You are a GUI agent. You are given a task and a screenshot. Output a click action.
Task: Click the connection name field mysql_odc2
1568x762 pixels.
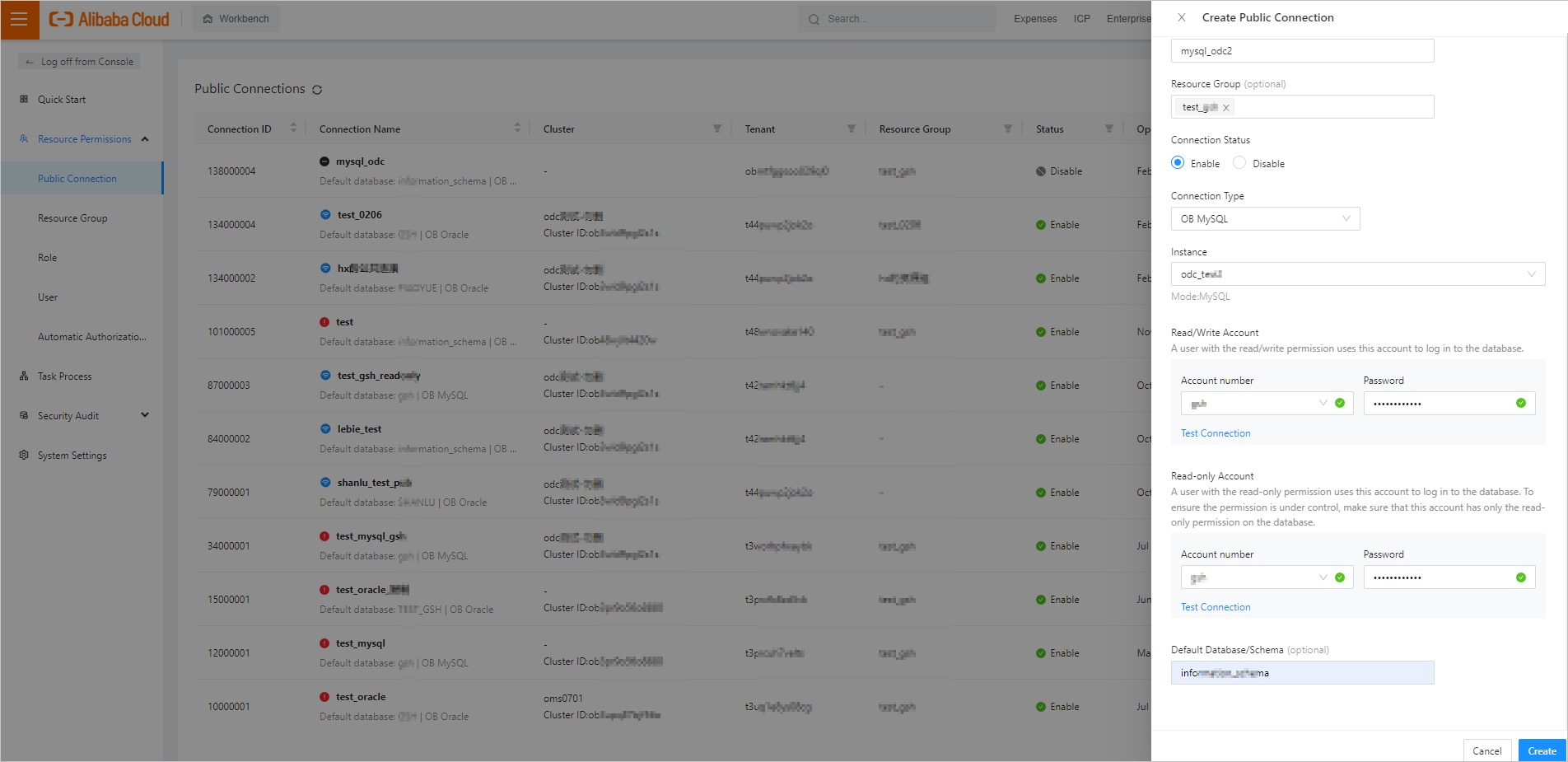point(1302,50)
